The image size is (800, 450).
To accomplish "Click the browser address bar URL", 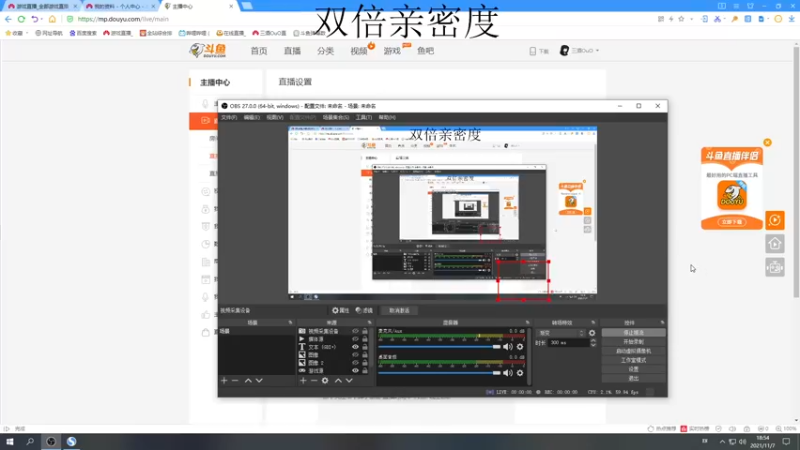I will (x=123, y=19).
